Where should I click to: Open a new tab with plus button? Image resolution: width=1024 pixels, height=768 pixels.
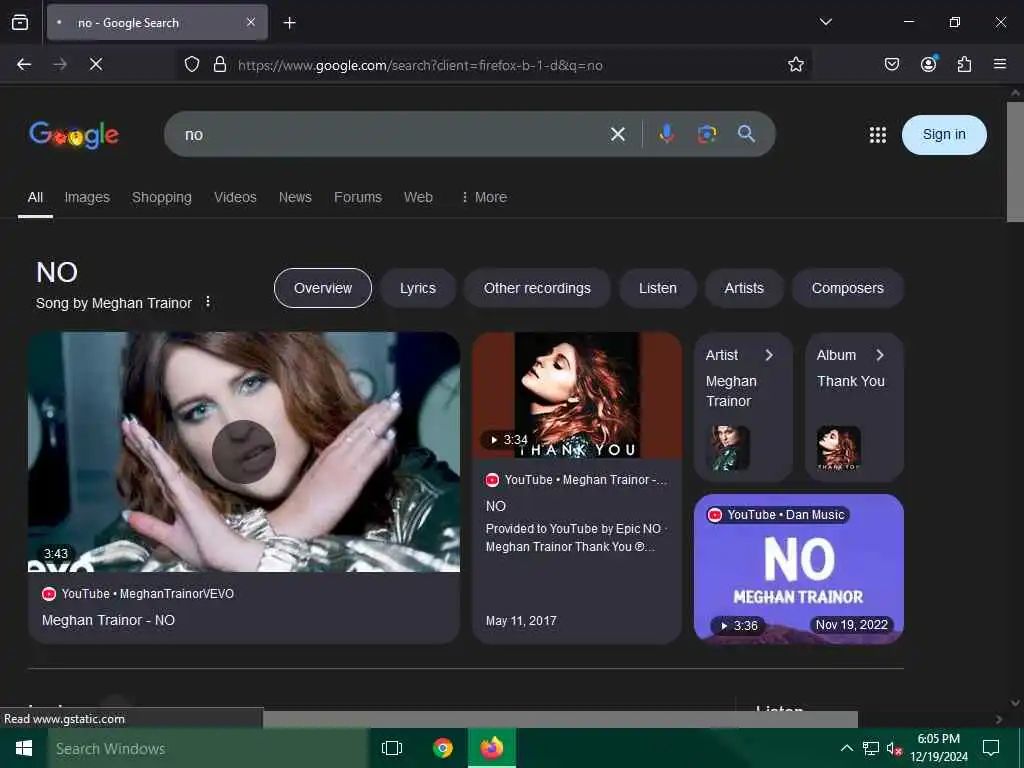289,23
